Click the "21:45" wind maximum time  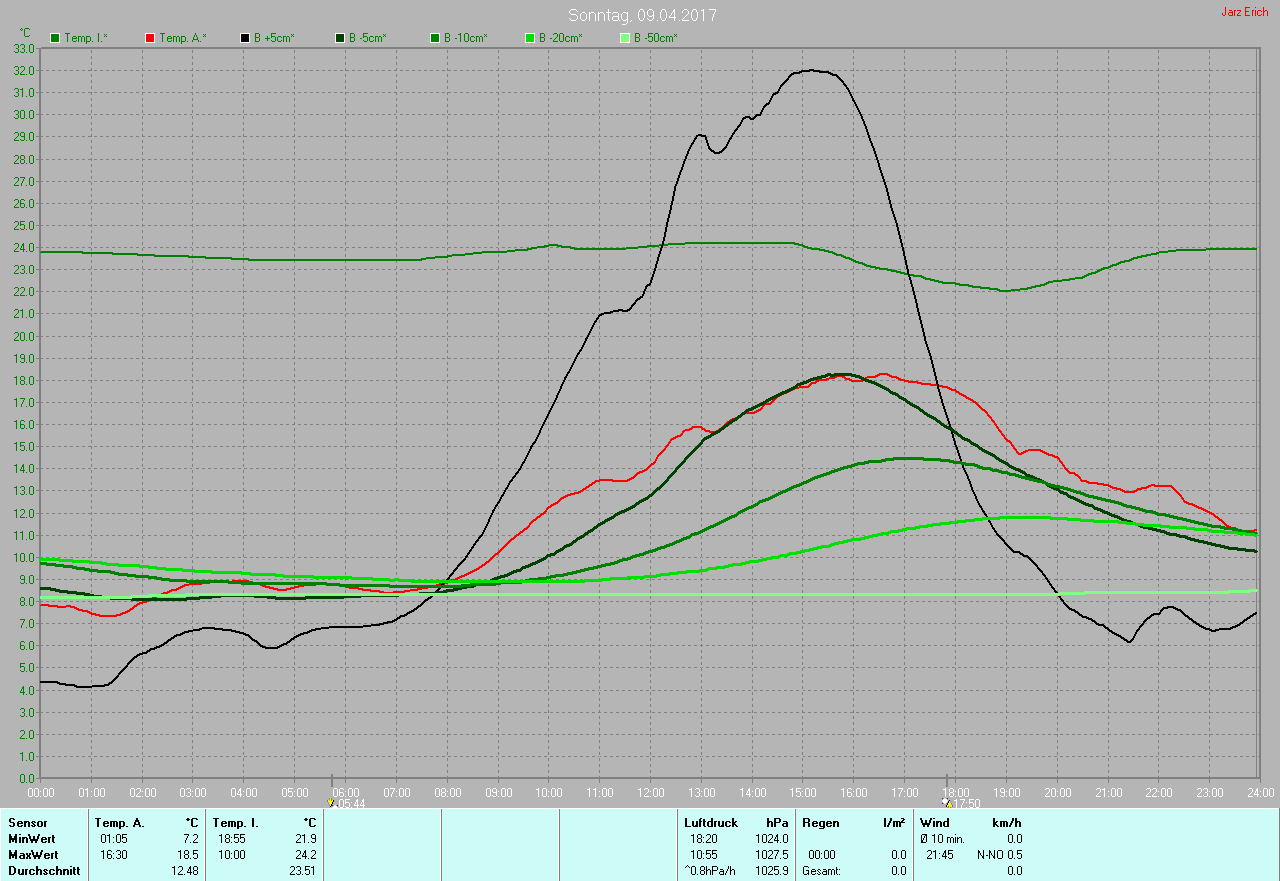point(939,855)
